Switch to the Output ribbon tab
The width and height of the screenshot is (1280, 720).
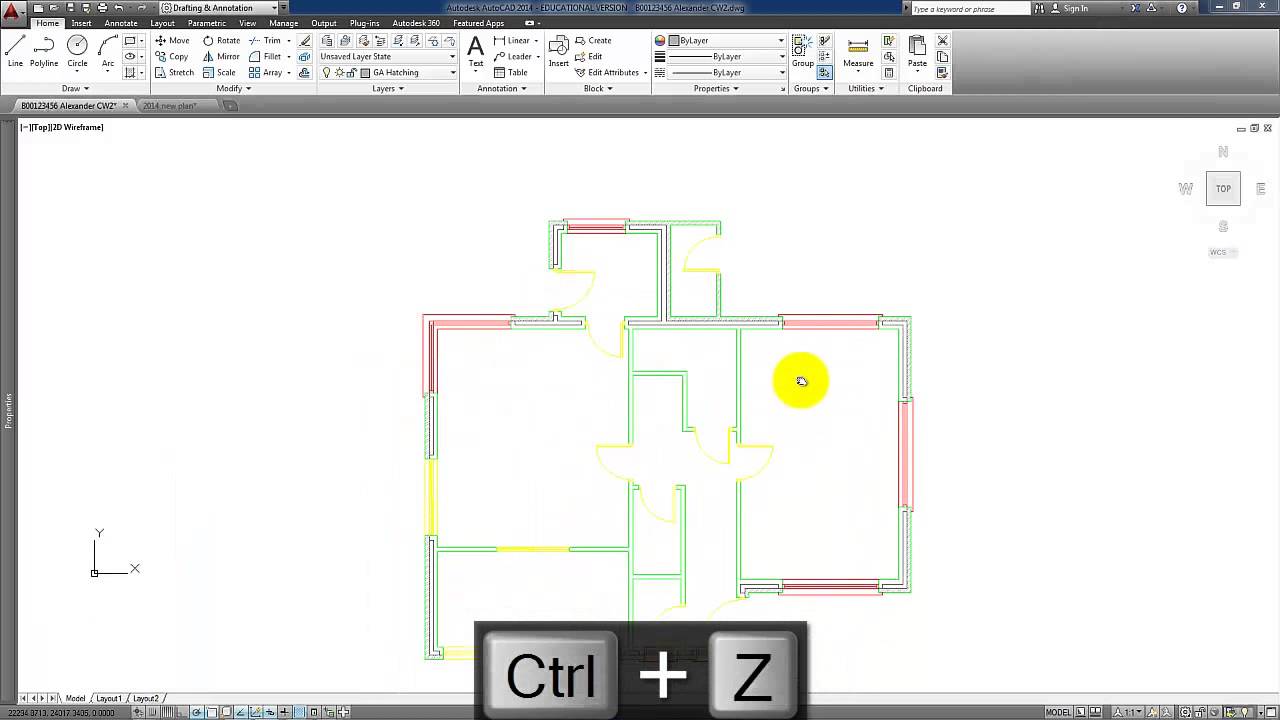point(324,23)
